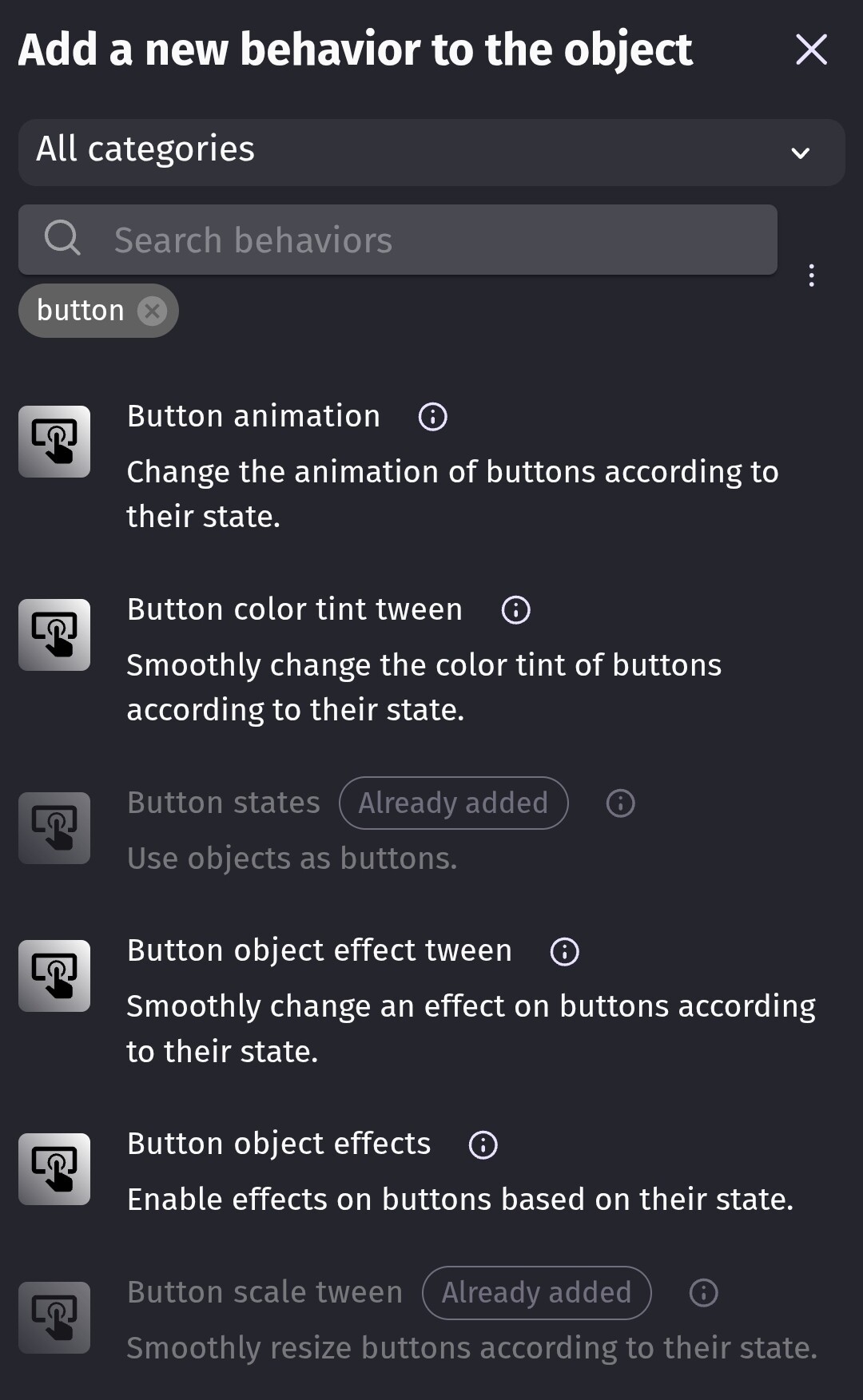
Task: Remove the "button" filter tag
Action: pos(152,311)
